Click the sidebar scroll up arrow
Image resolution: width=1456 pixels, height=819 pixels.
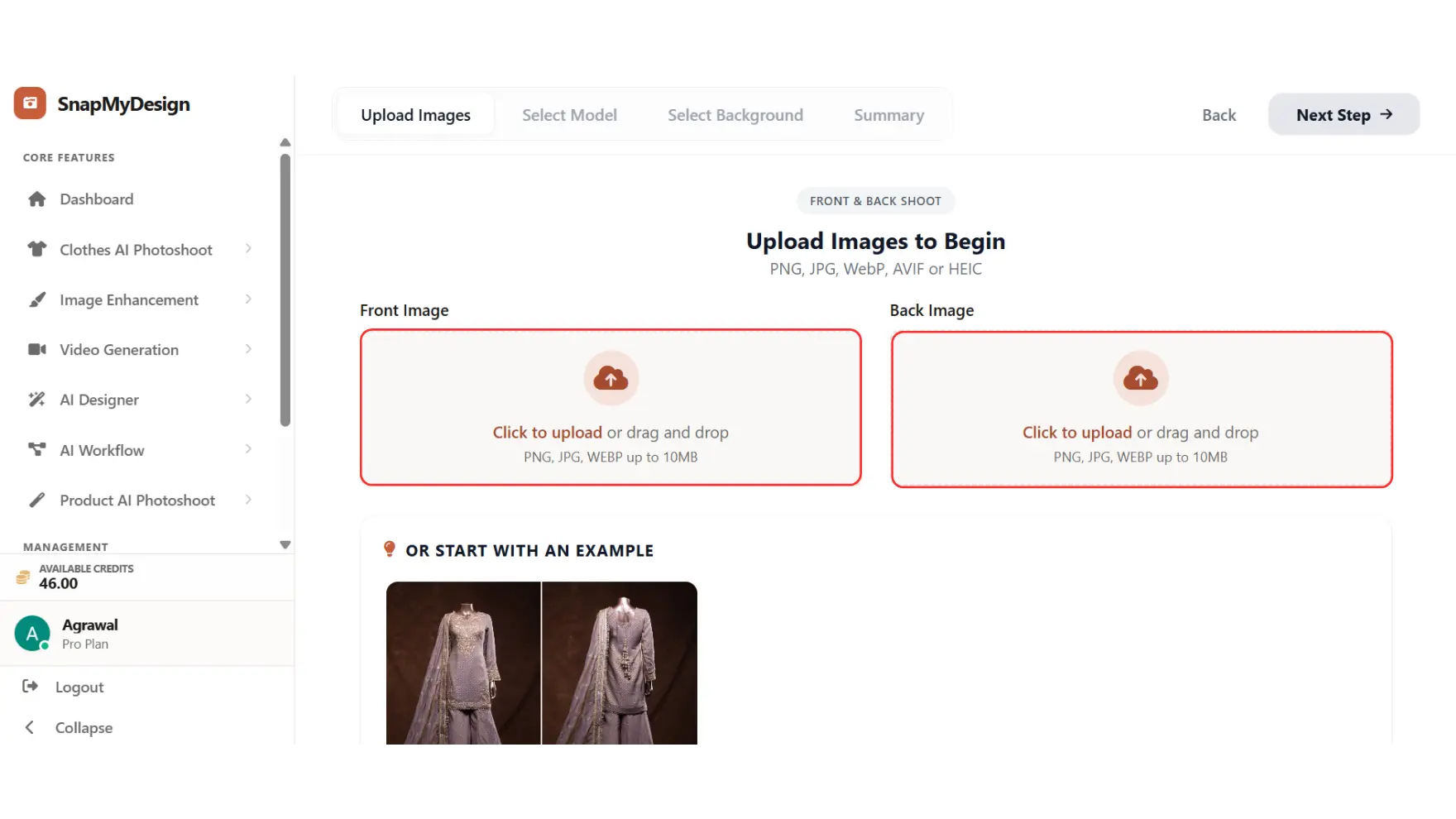coord(285,142)
